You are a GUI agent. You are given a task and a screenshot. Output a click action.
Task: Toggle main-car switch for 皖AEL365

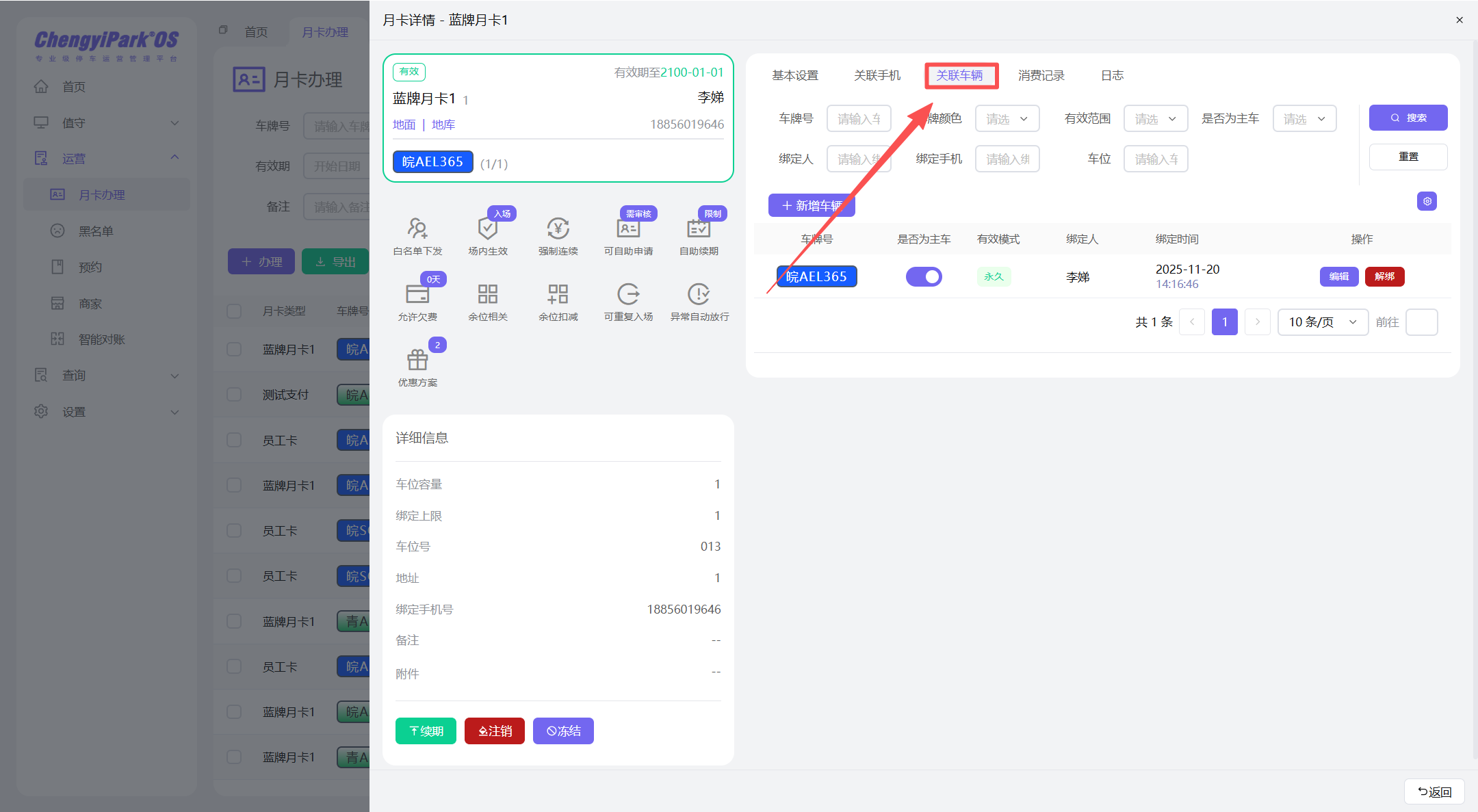click(x=924, y=276)
